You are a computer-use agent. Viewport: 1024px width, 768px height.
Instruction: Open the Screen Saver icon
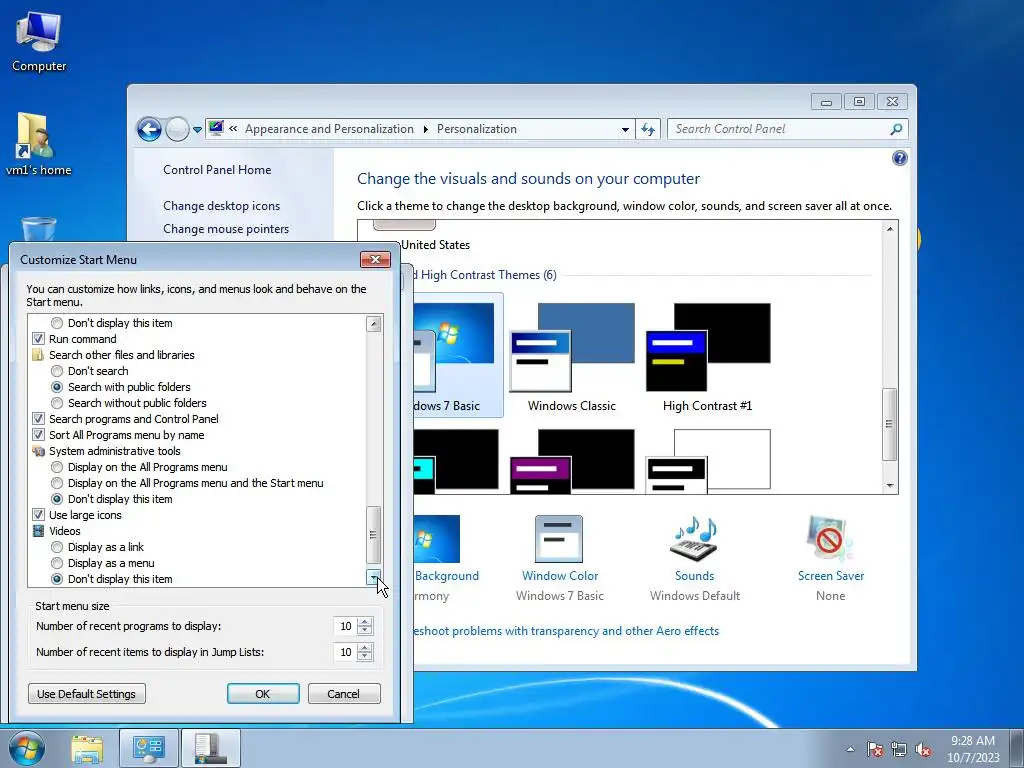coord(830,539)
